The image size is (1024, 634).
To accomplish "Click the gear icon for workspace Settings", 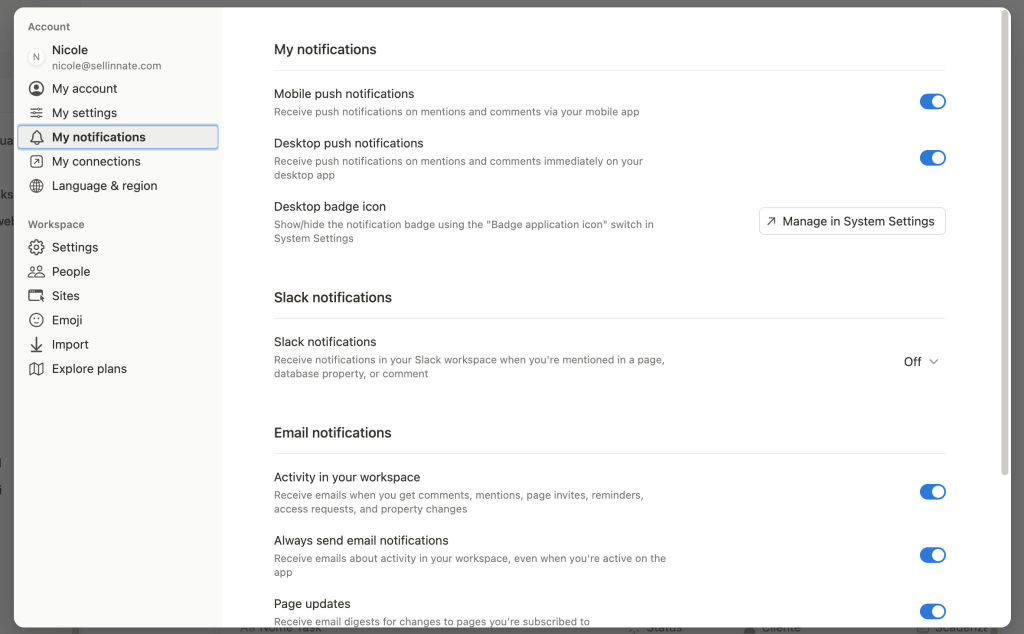I will (x=37, y=247).
